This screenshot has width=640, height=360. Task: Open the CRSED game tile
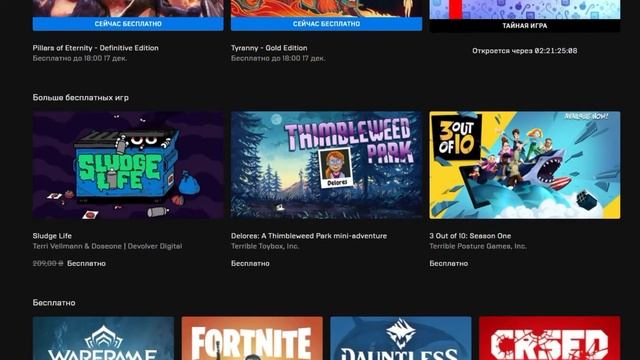pyautogui.click(x=550, y=338)
